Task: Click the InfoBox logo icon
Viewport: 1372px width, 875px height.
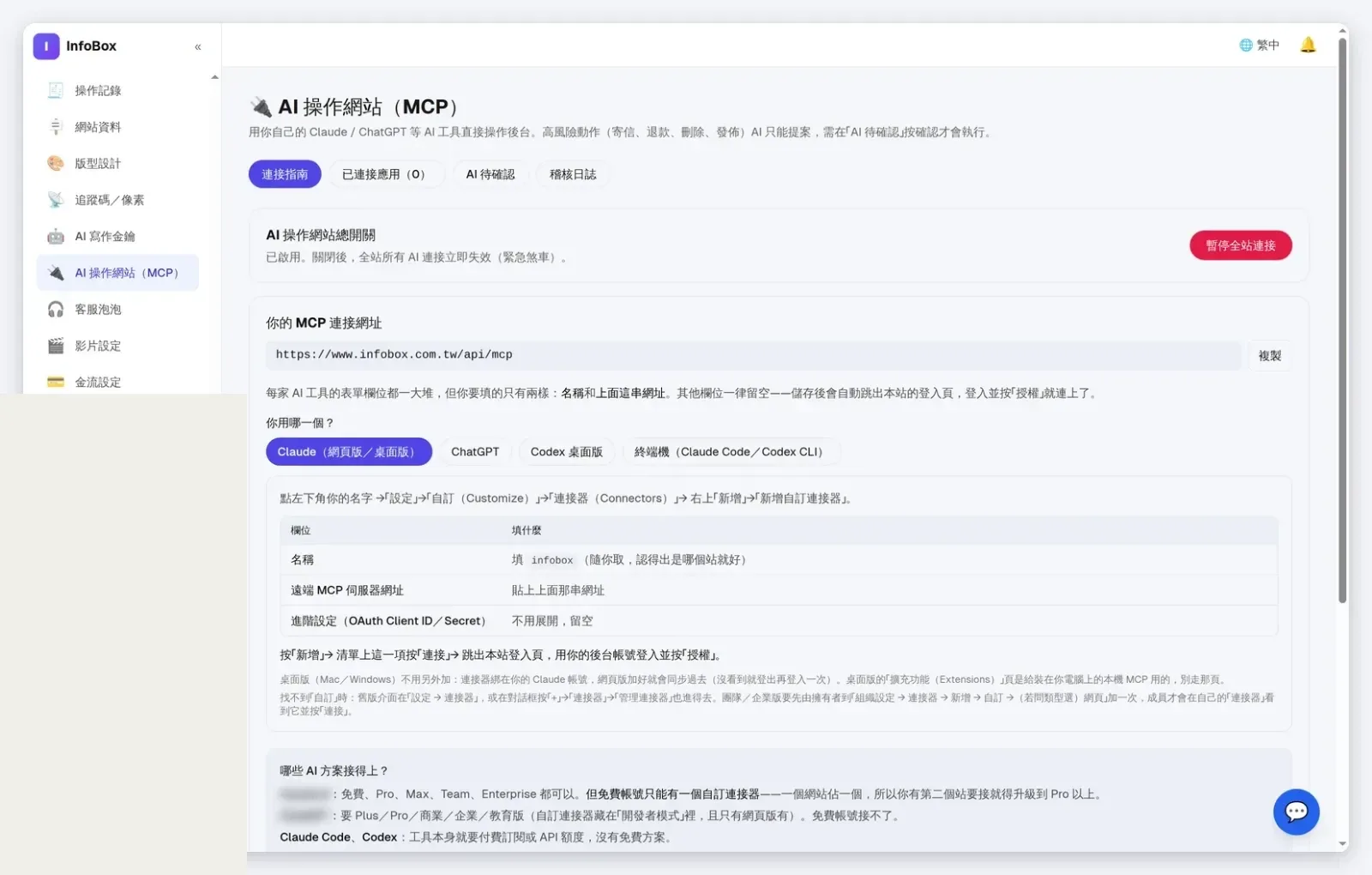Action: pos(46,46)
